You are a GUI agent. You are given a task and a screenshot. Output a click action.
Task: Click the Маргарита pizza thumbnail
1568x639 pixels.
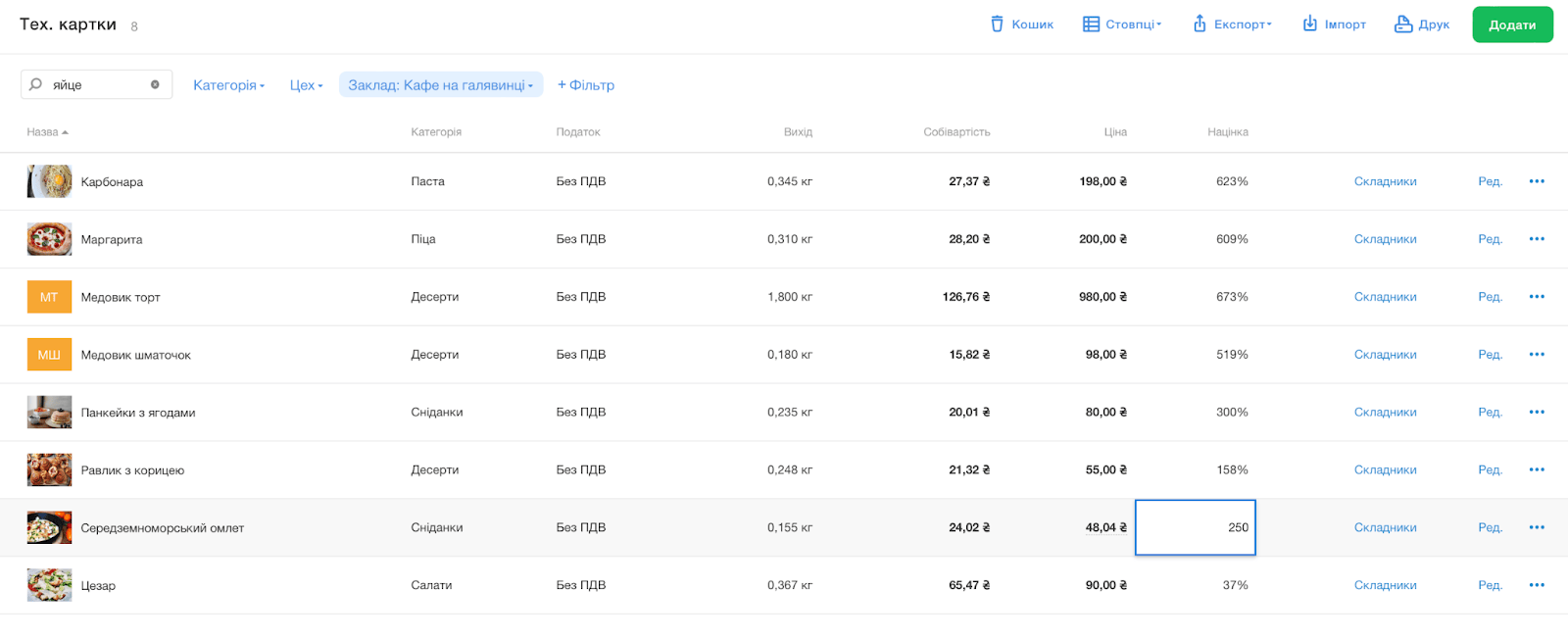tap(49, 239)
